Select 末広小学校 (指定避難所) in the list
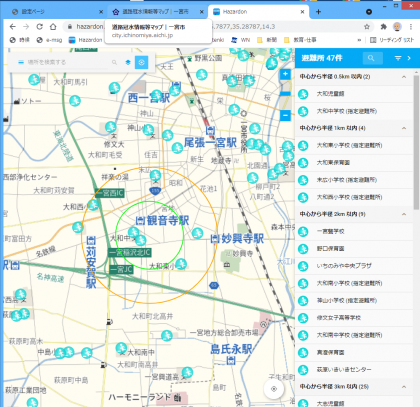Viewport: 420px width, 407px height. pyautogui.click(x=354, y=180)
